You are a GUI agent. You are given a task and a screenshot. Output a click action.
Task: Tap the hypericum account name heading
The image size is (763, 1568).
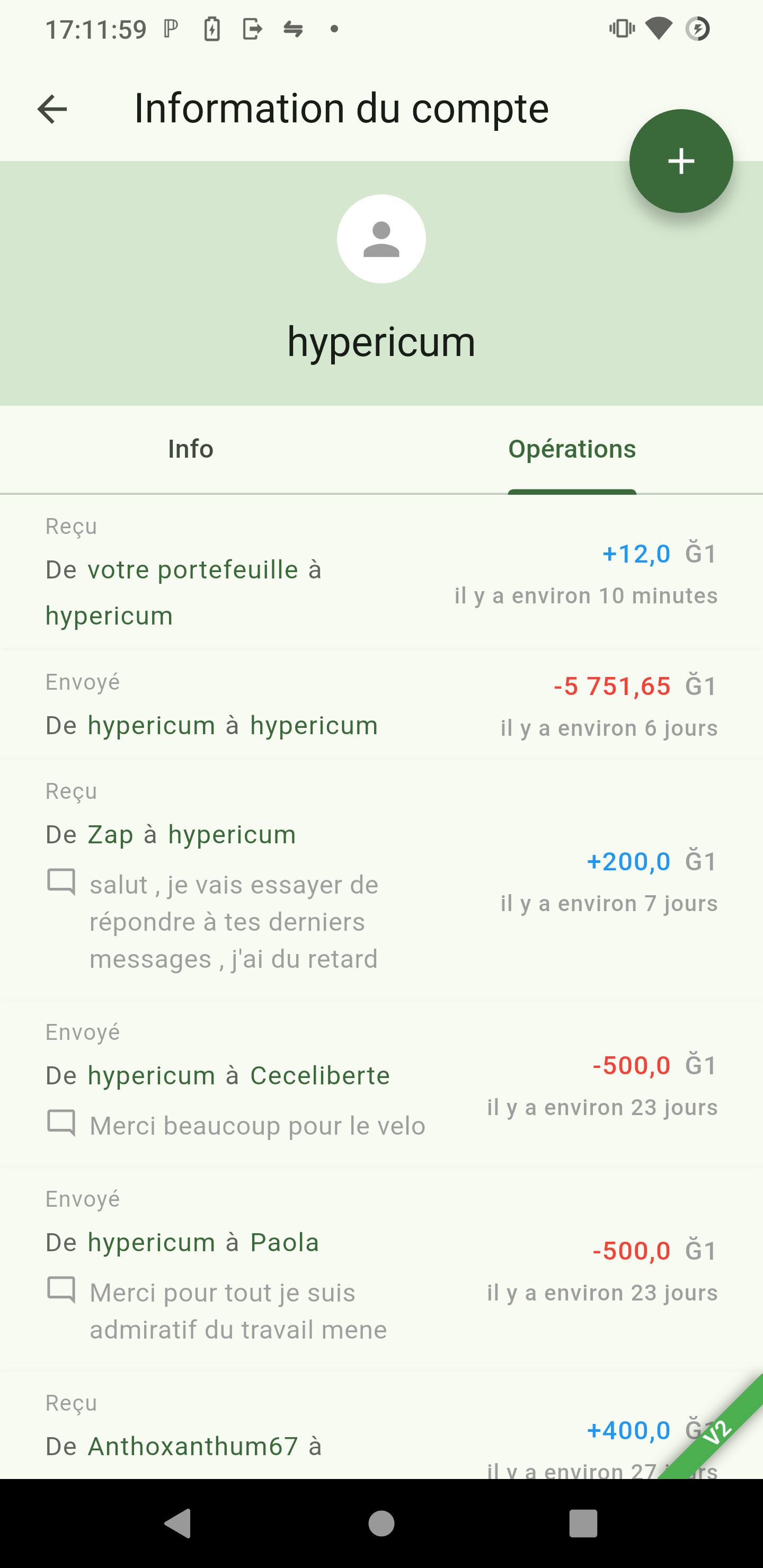click(381, 342)
